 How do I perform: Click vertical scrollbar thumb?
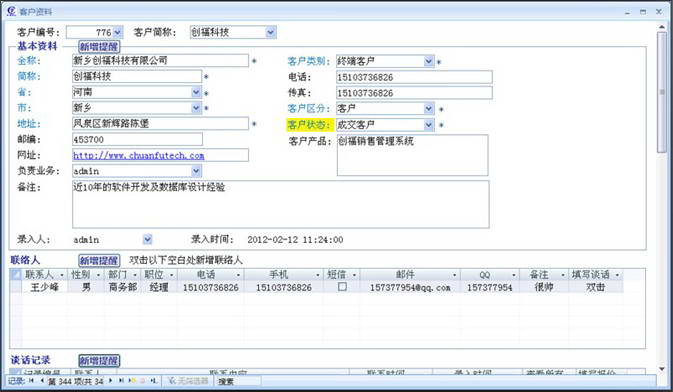click(661, 92)
